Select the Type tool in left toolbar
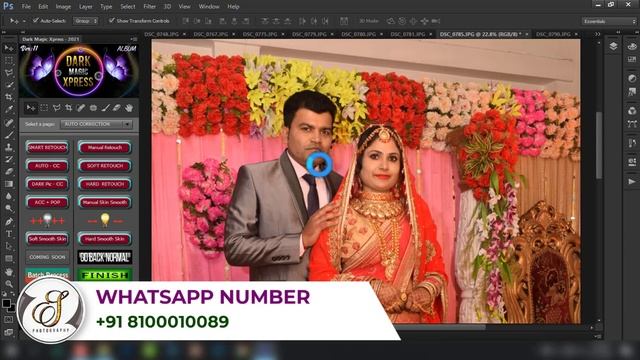 click(x=9, y=234)
